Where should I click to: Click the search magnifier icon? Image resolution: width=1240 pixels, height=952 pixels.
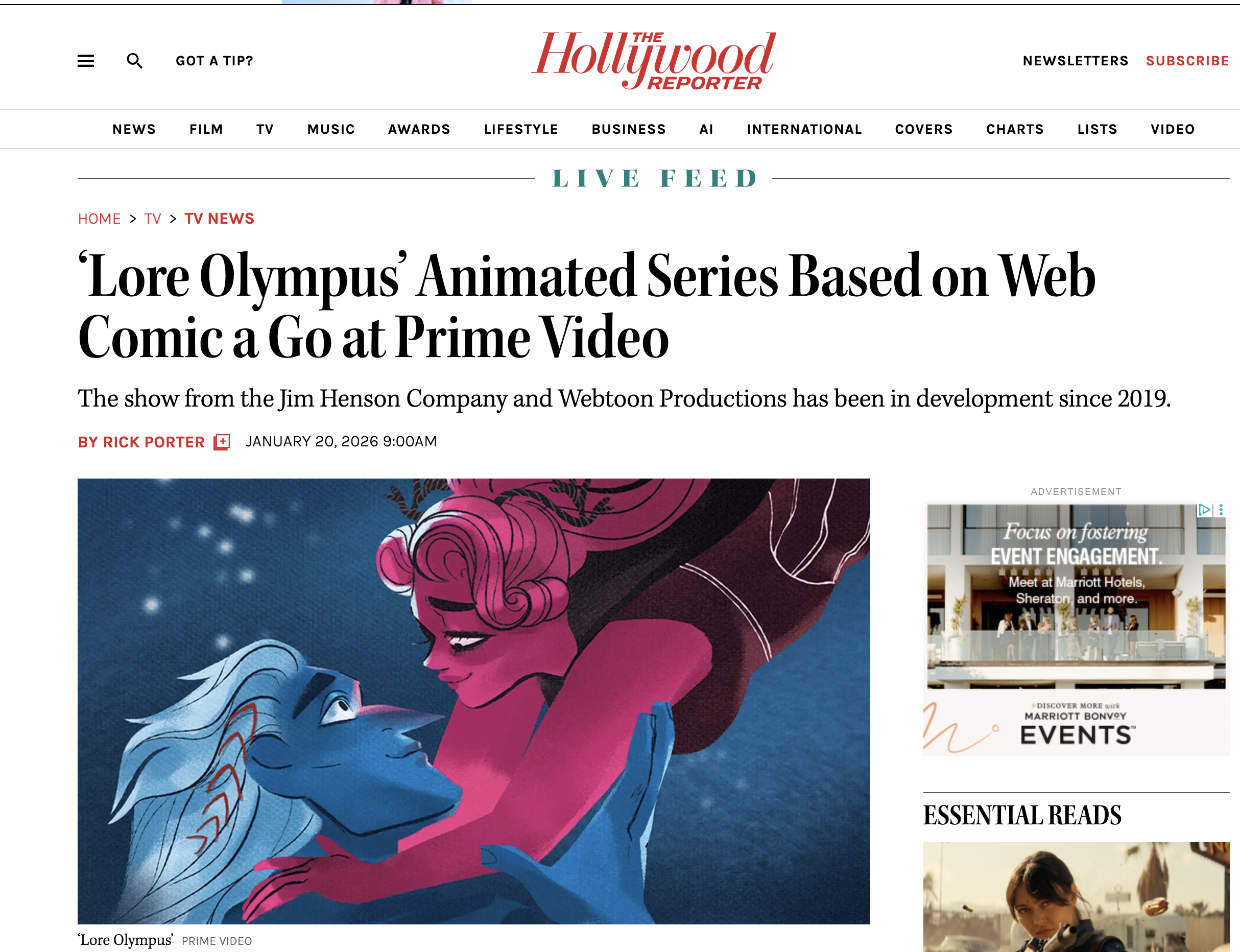[x=134, y=61]
